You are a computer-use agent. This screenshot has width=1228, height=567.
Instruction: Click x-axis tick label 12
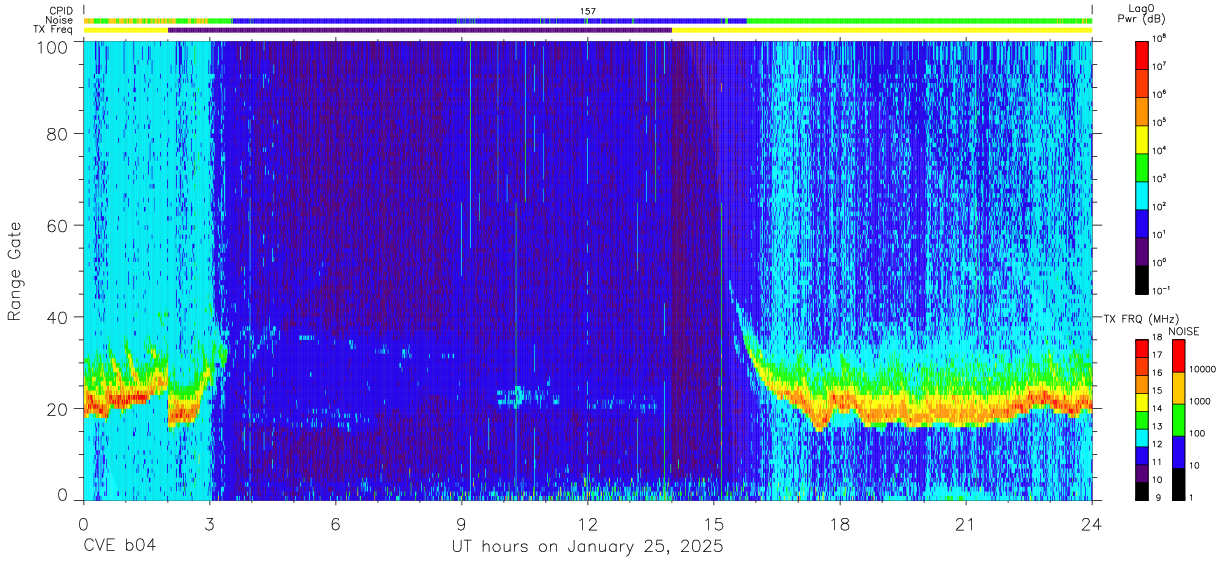pyautogui.click(x=588, y=523)
